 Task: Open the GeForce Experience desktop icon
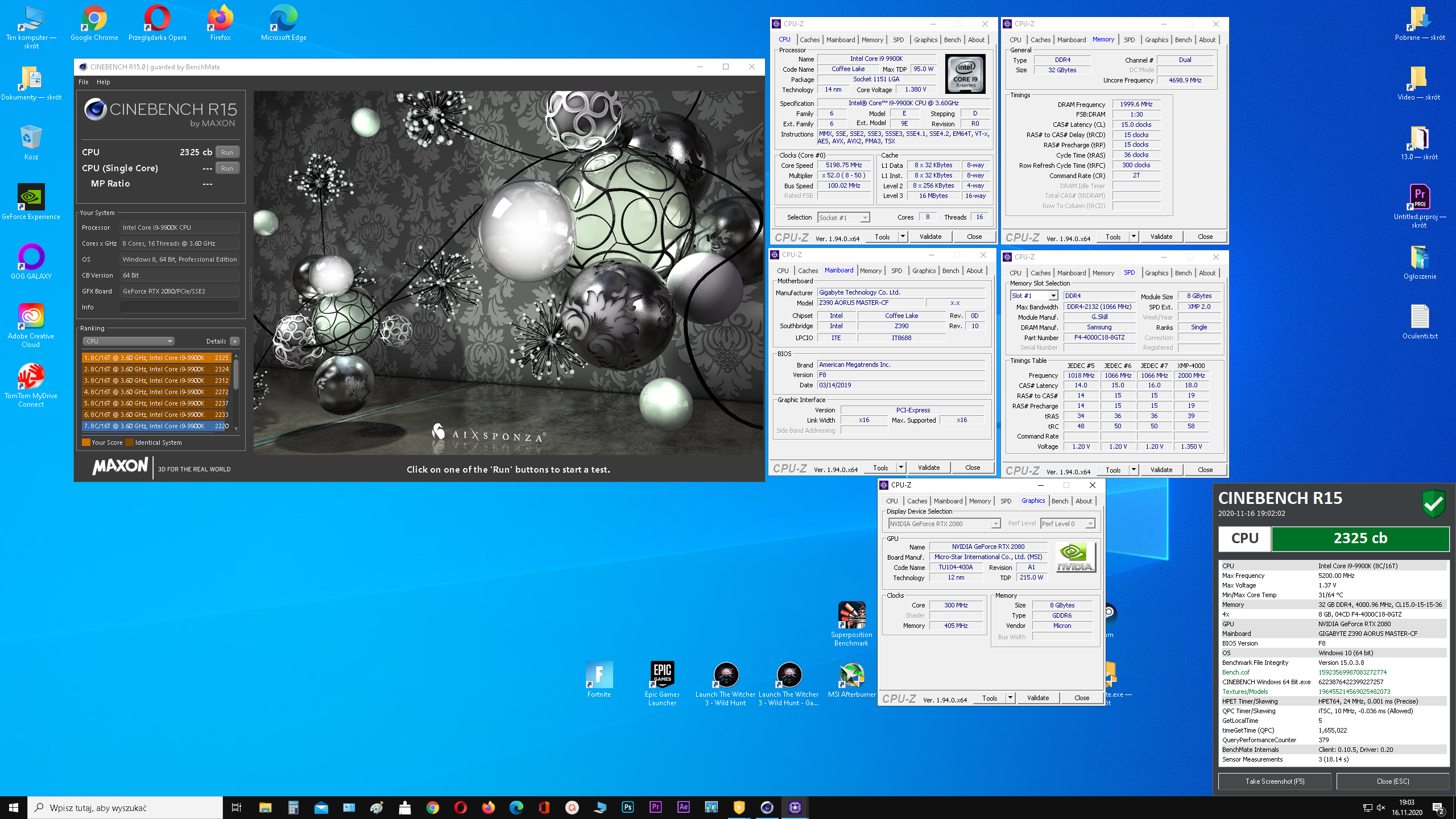tap(31, 202)
